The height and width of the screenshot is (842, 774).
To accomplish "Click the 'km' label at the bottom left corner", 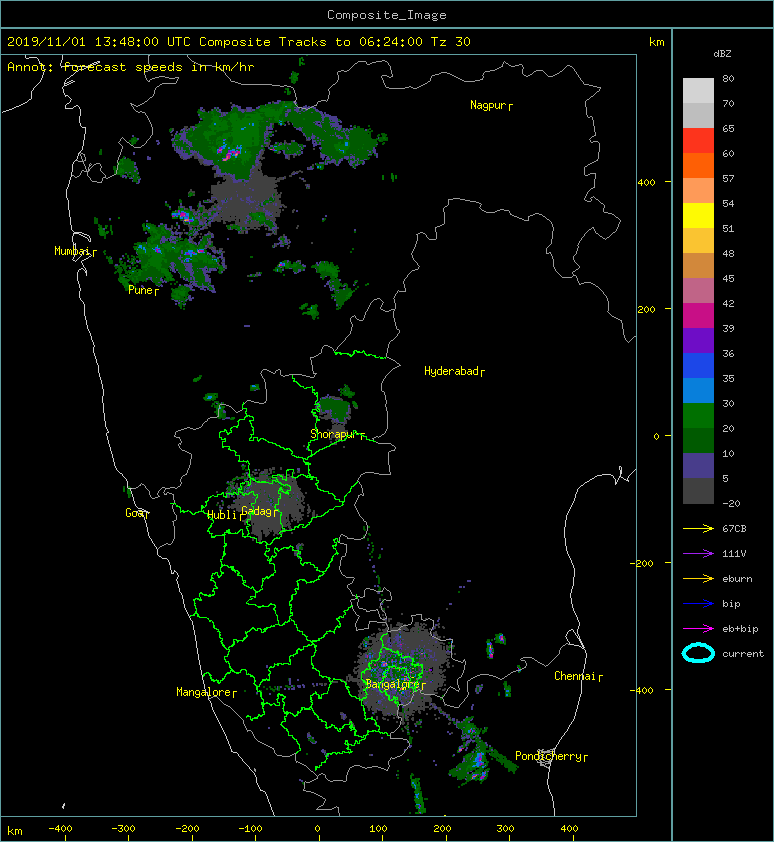I will (x=15, y=831).
